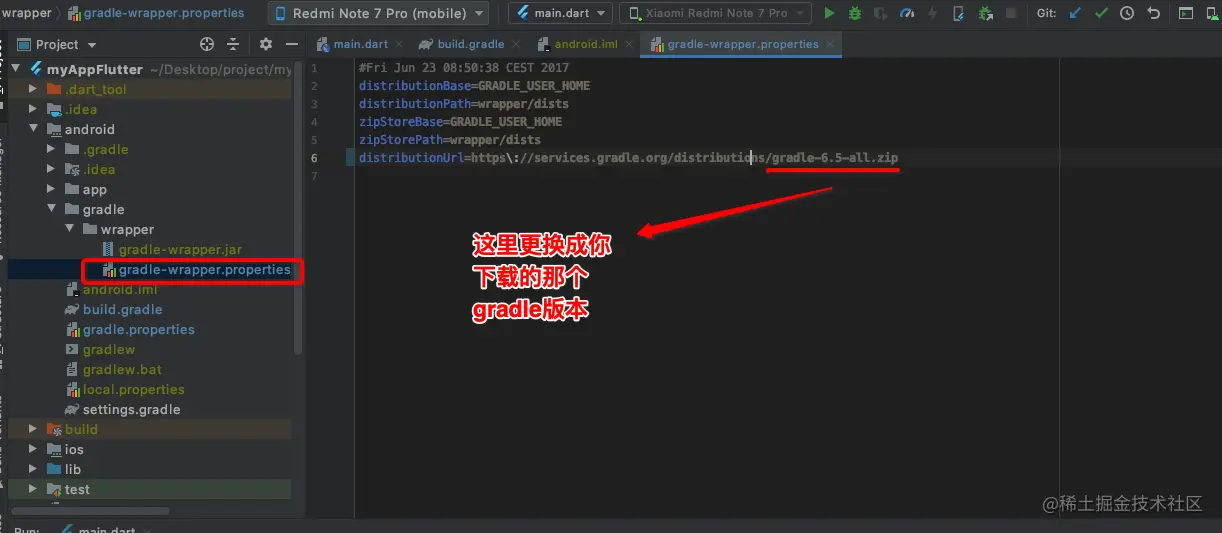Open local.properties in project tree
Viewport: 1222px width, 533px height.
pos(133,389)
